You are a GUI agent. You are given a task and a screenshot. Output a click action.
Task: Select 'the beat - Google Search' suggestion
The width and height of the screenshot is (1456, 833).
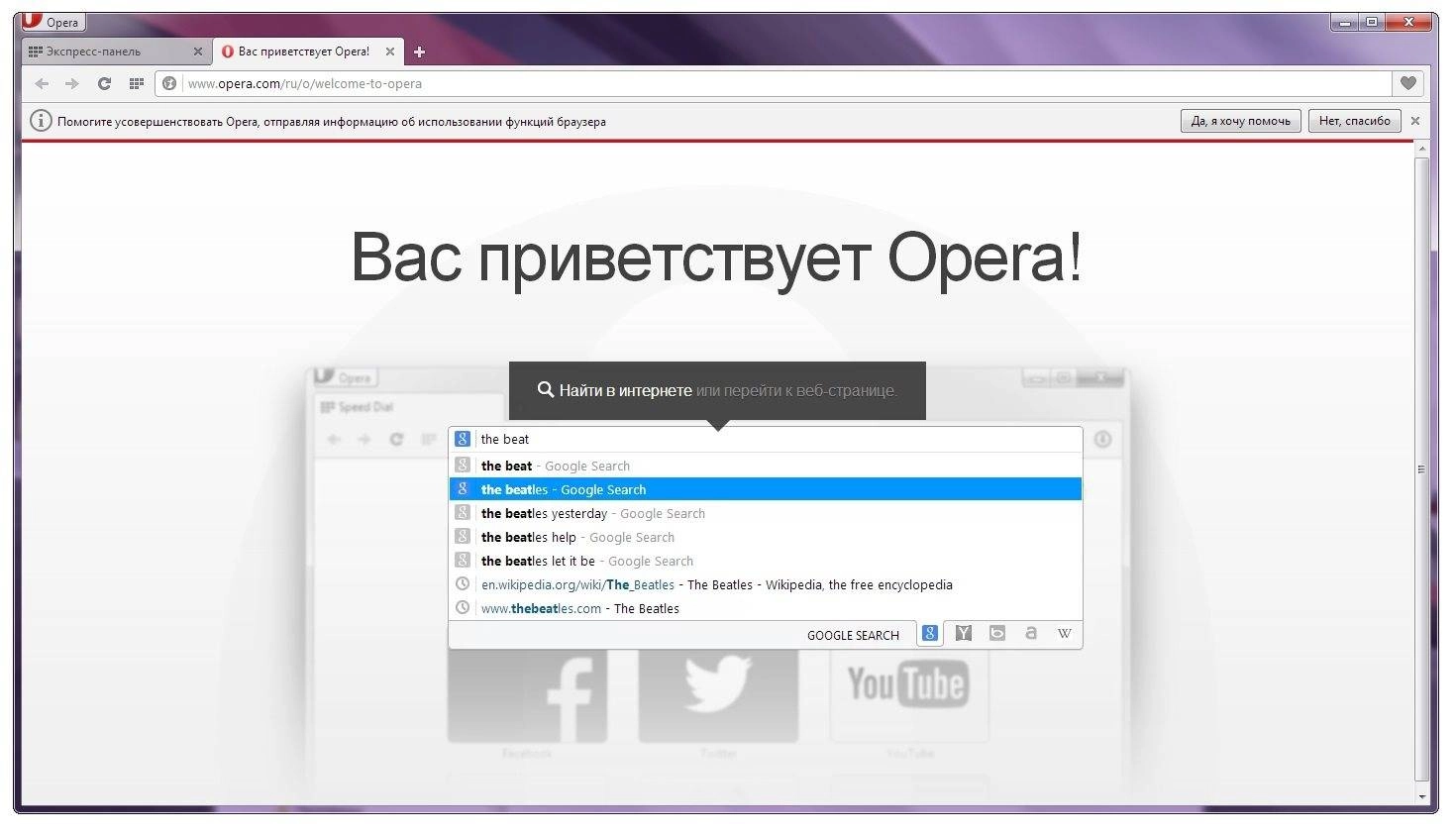(x=765, y=466)
